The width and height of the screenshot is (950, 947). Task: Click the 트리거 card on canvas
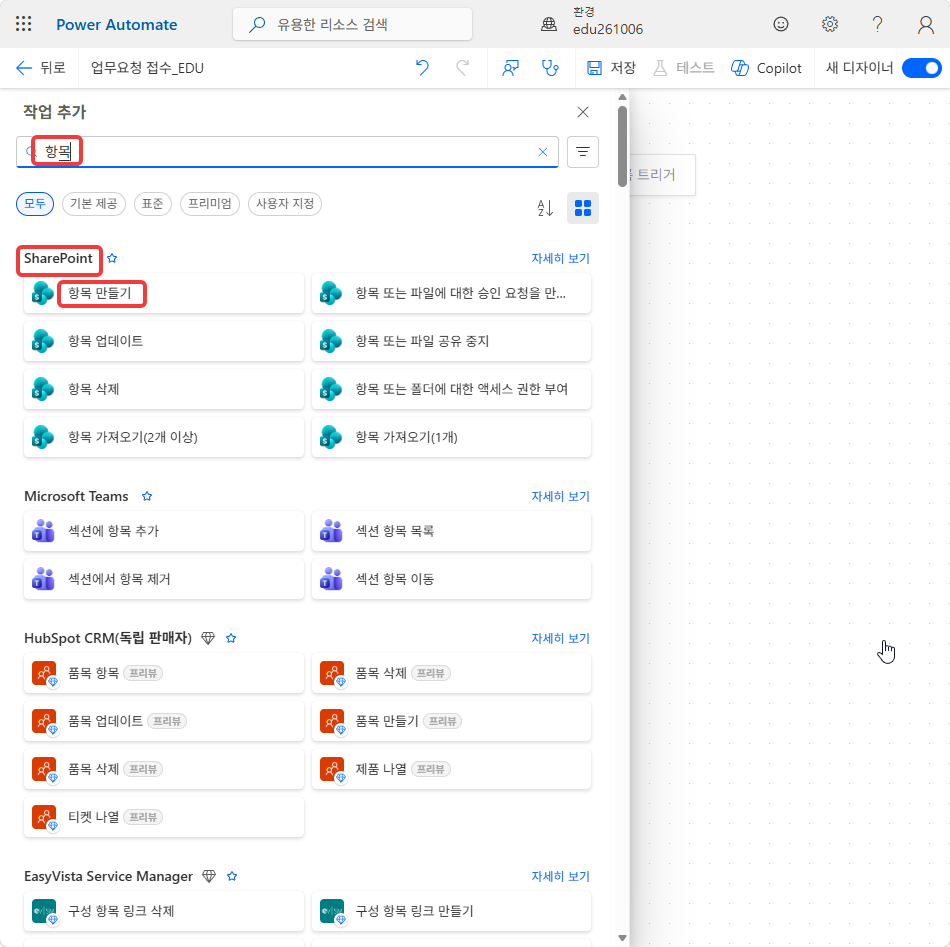coord(662,175)
